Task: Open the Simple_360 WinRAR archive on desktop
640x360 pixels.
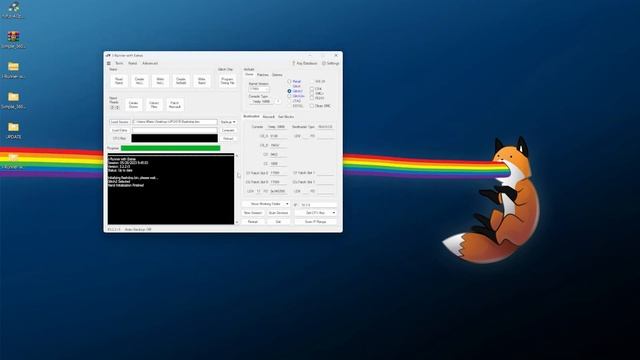Action: point(13,40)
